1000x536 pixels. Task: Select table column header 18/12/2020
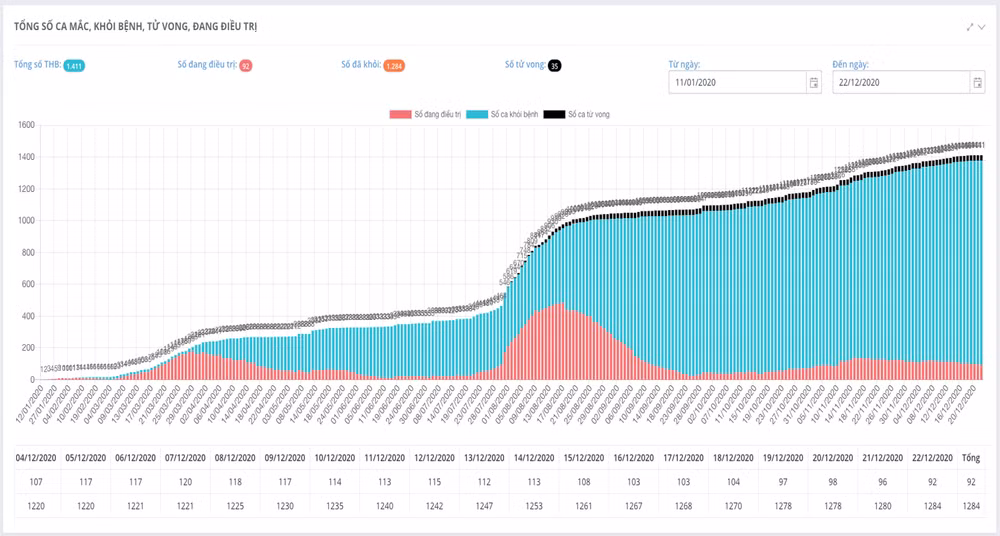732,458
